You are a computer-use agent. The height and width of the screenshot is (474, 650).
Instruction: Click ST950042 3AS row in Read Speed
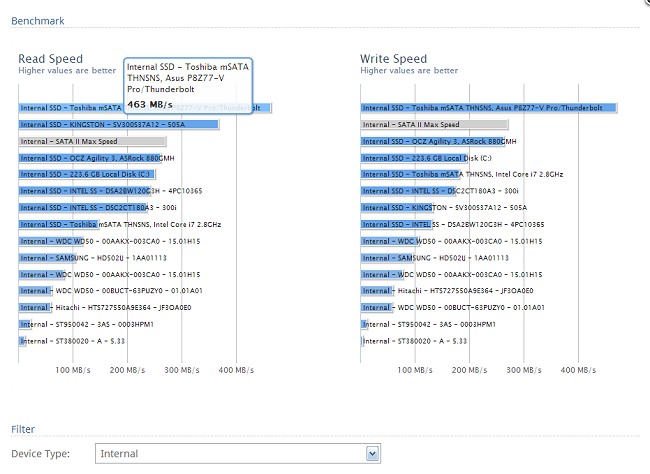(x=86, y=324)
